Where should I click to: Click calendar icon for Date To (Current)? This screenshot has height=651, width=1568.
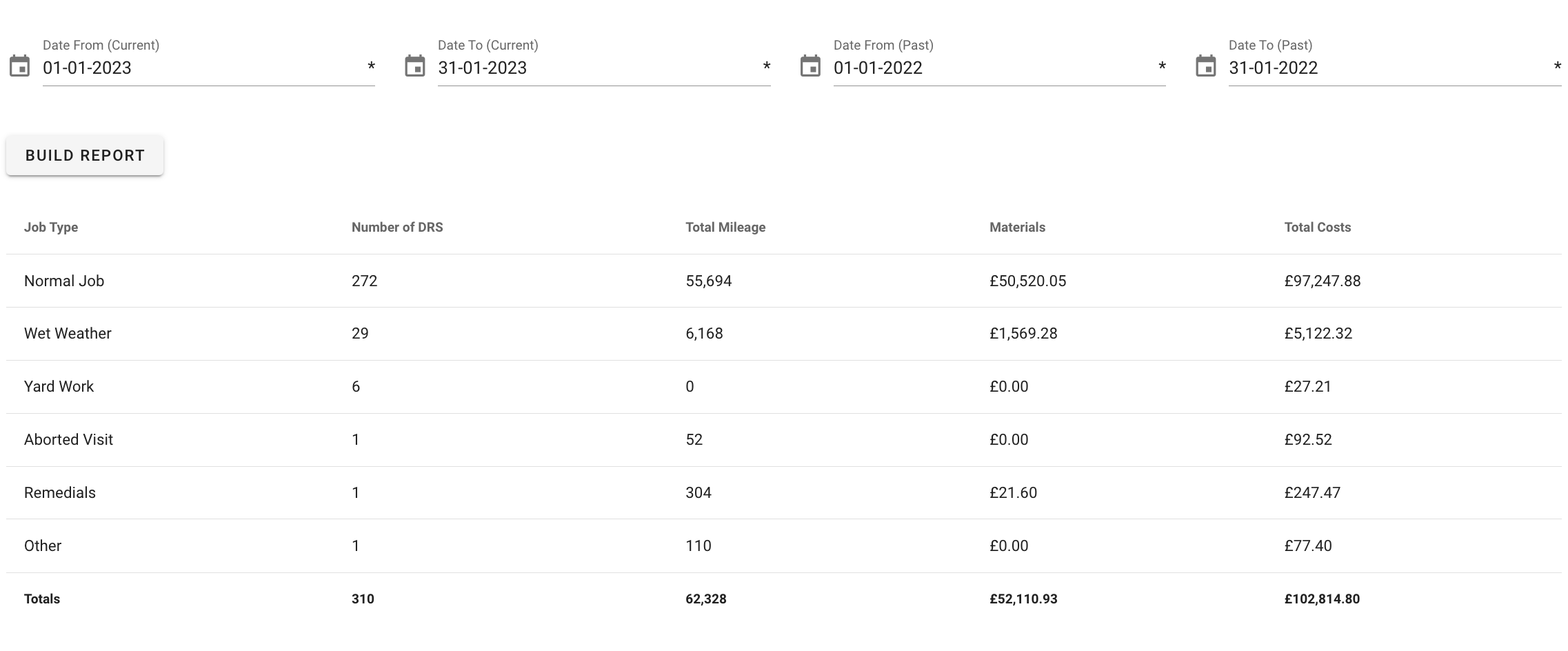point(414,67)
